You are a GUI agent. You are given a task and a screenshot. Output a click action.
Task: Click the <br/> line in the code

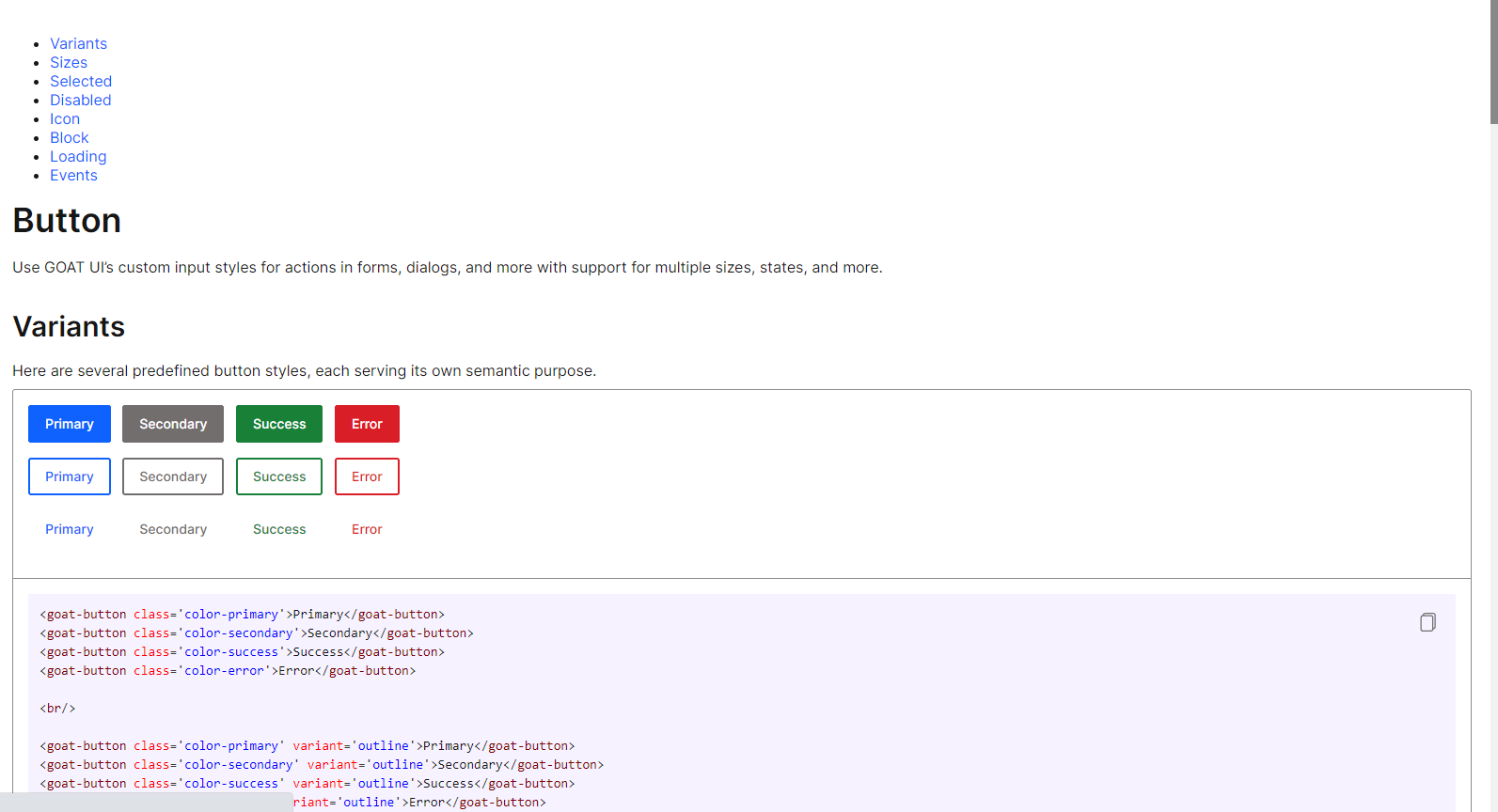[57, 709]
